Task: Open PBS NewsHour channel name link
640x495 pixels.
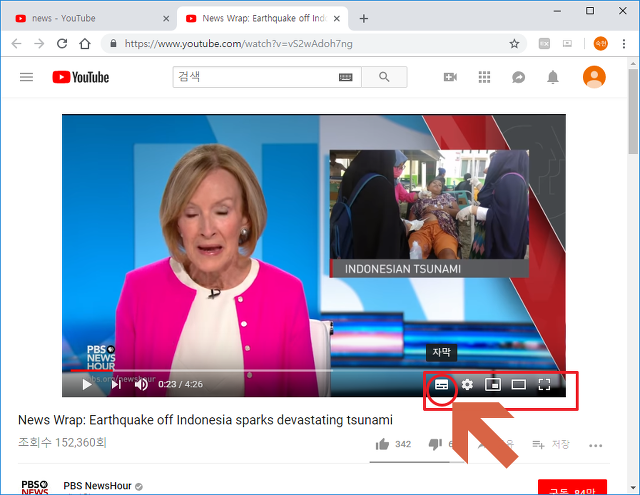Action: pyautogui.click(x=98, y=486)
